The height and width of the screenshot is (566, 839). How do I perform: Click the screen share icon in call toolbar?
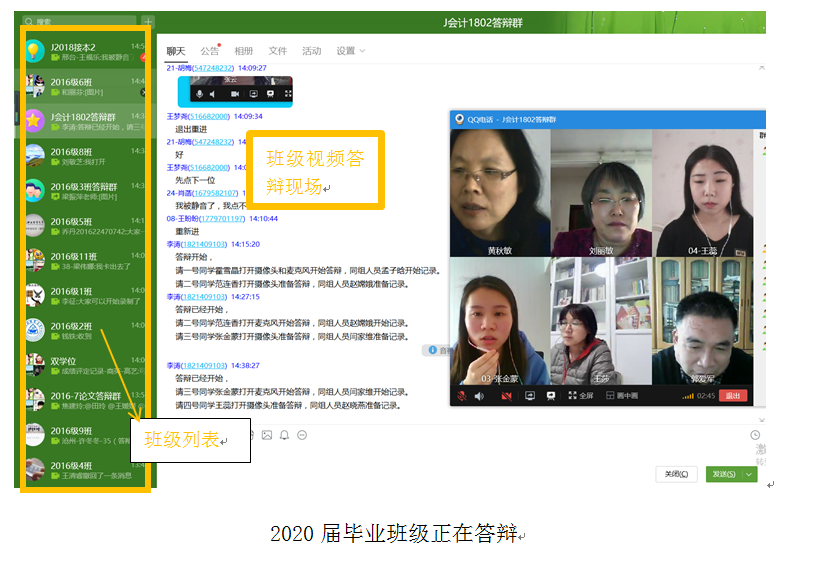[x=529, y=396]
